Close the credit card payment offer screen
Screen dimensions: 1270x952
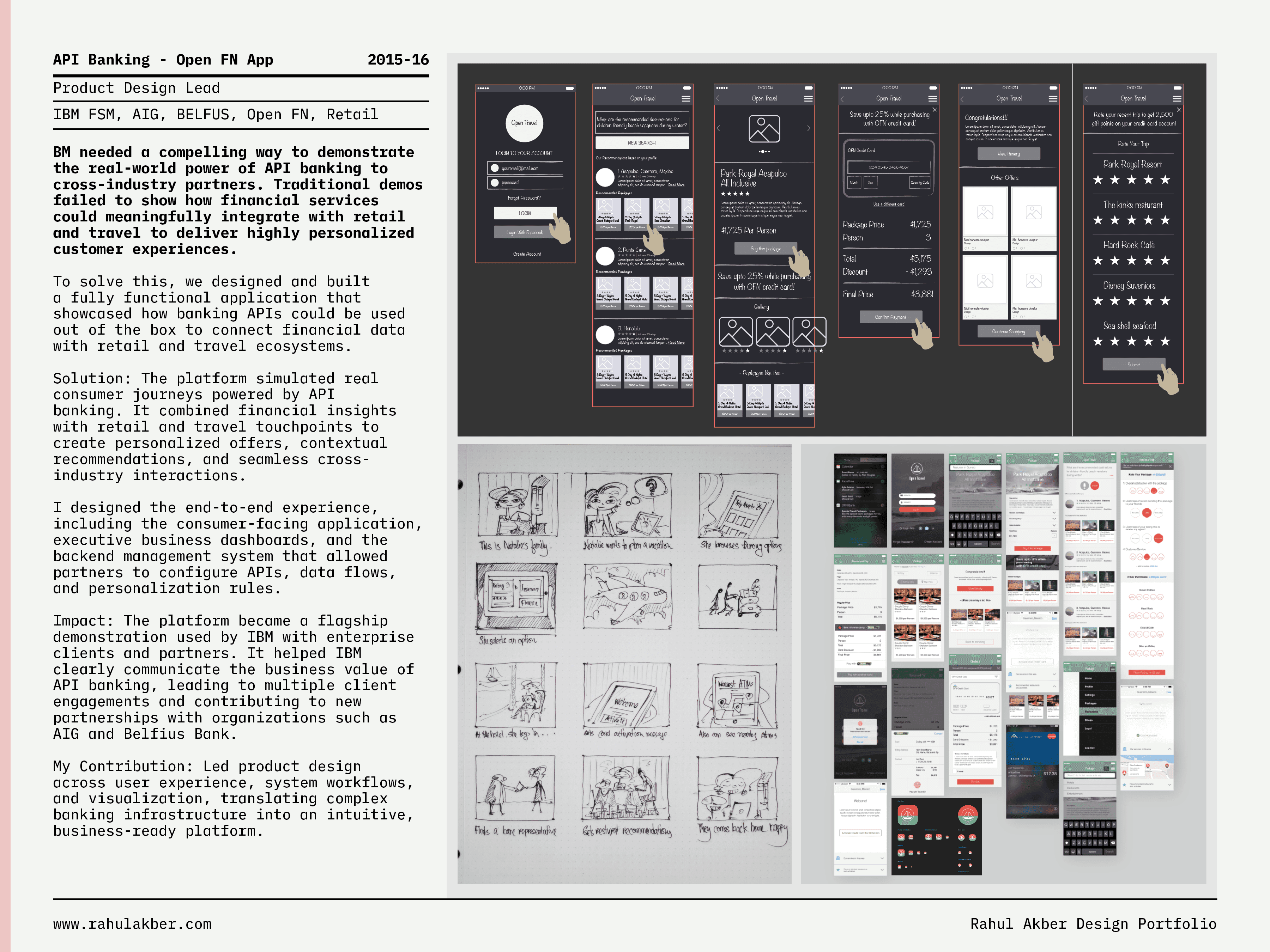tap(934, 110)
